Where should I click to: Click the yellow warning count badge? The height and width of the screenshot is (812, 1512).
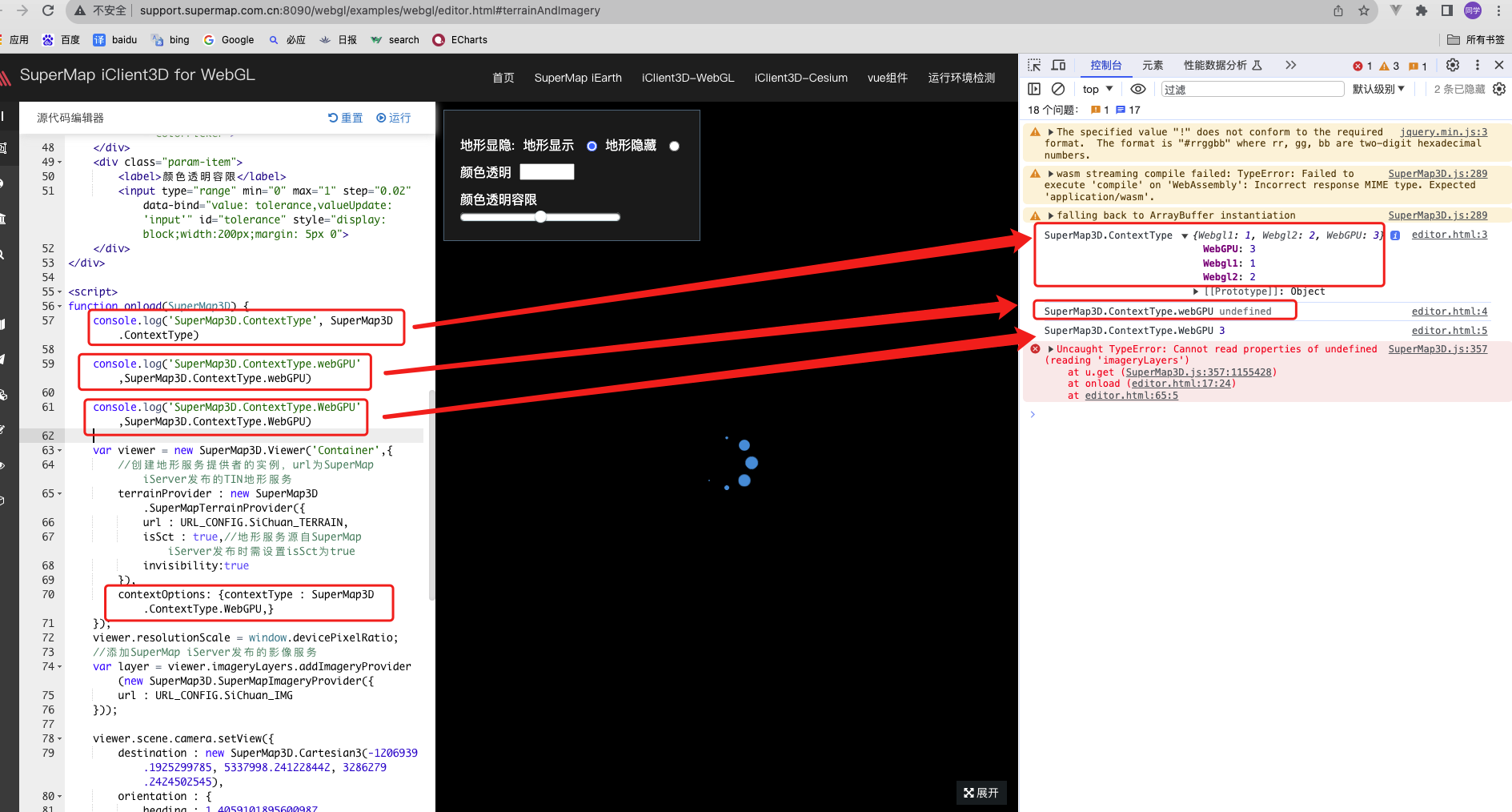tap(1389, 66)
